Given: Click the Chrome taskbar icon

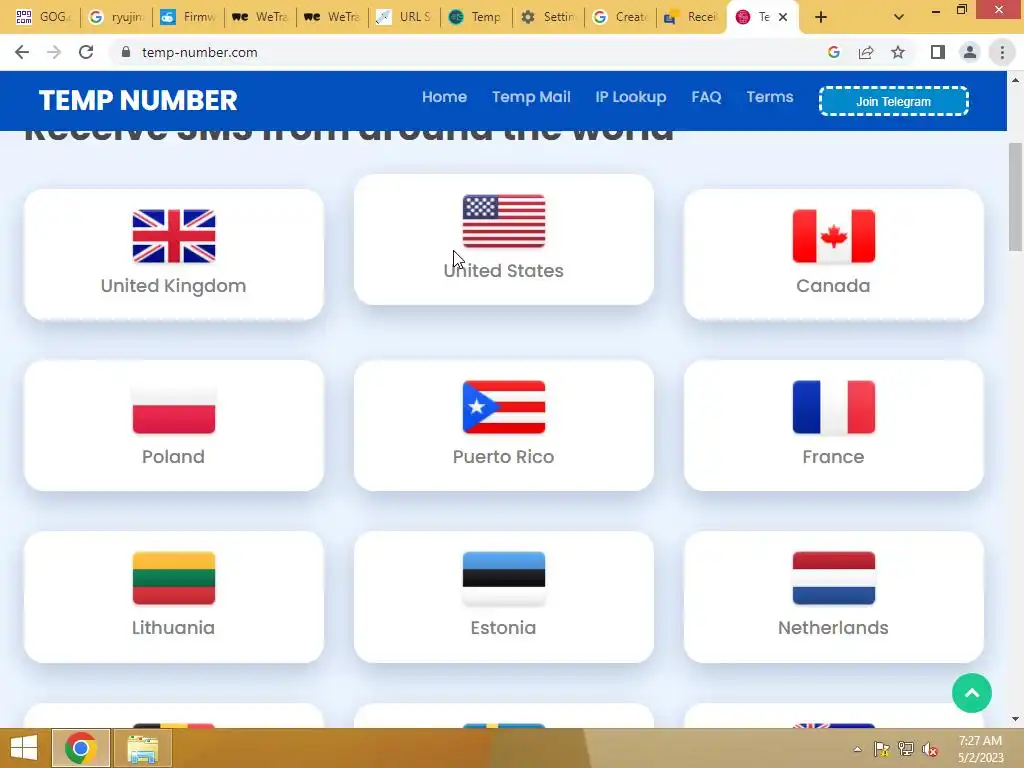Looking at the screenshot, I should coord(81,748).
